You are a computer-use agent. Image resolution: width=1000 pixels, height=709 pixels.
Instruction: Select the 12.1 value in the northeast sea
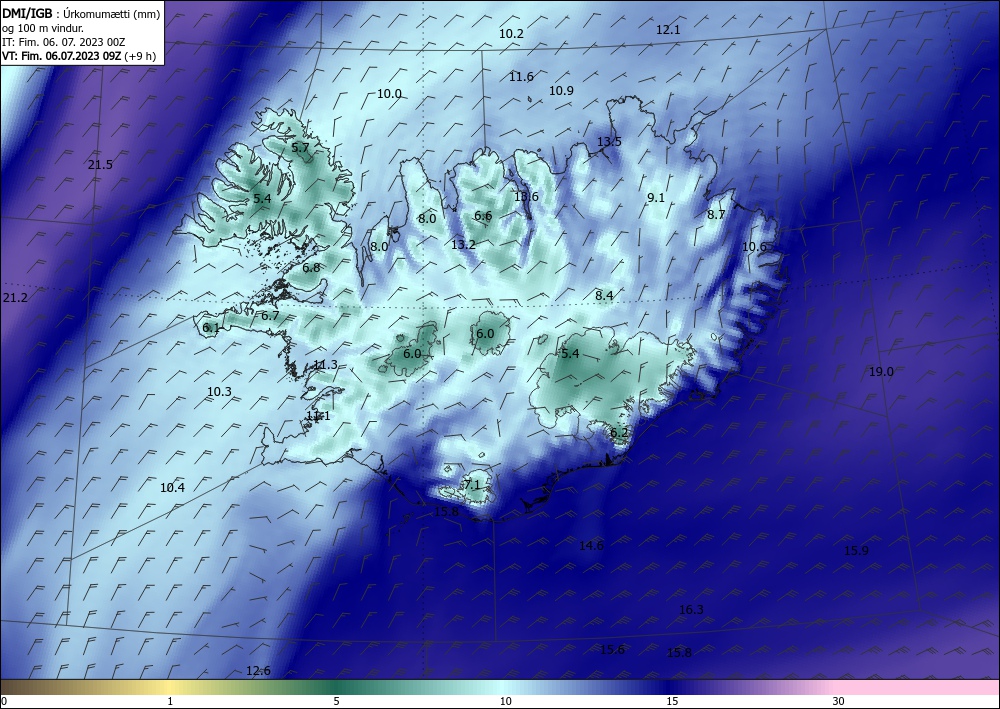[x=668, y=29]
